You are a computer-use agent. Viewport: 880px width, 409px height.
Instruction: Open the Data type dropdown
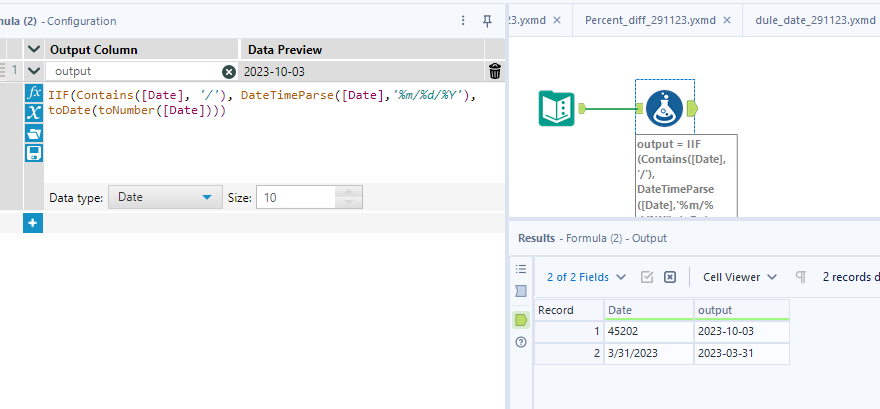[x=165, y=198]
